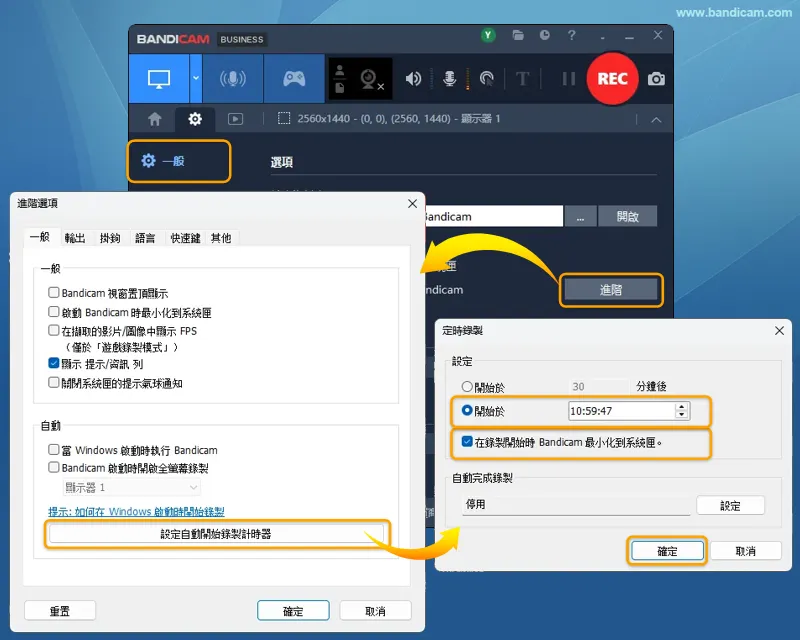Click the 進階 button

click(x=611, y=290)
